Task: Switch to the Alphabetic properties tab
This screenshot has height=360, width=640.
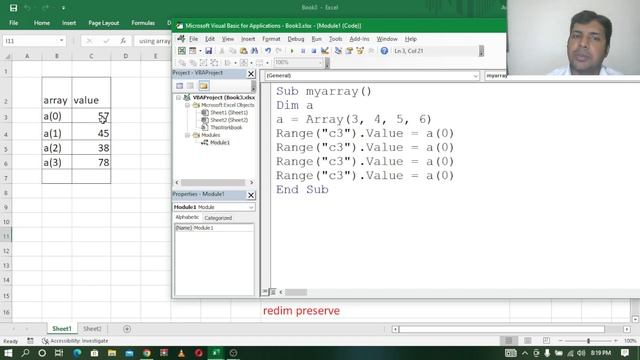Action: [187, 218]
